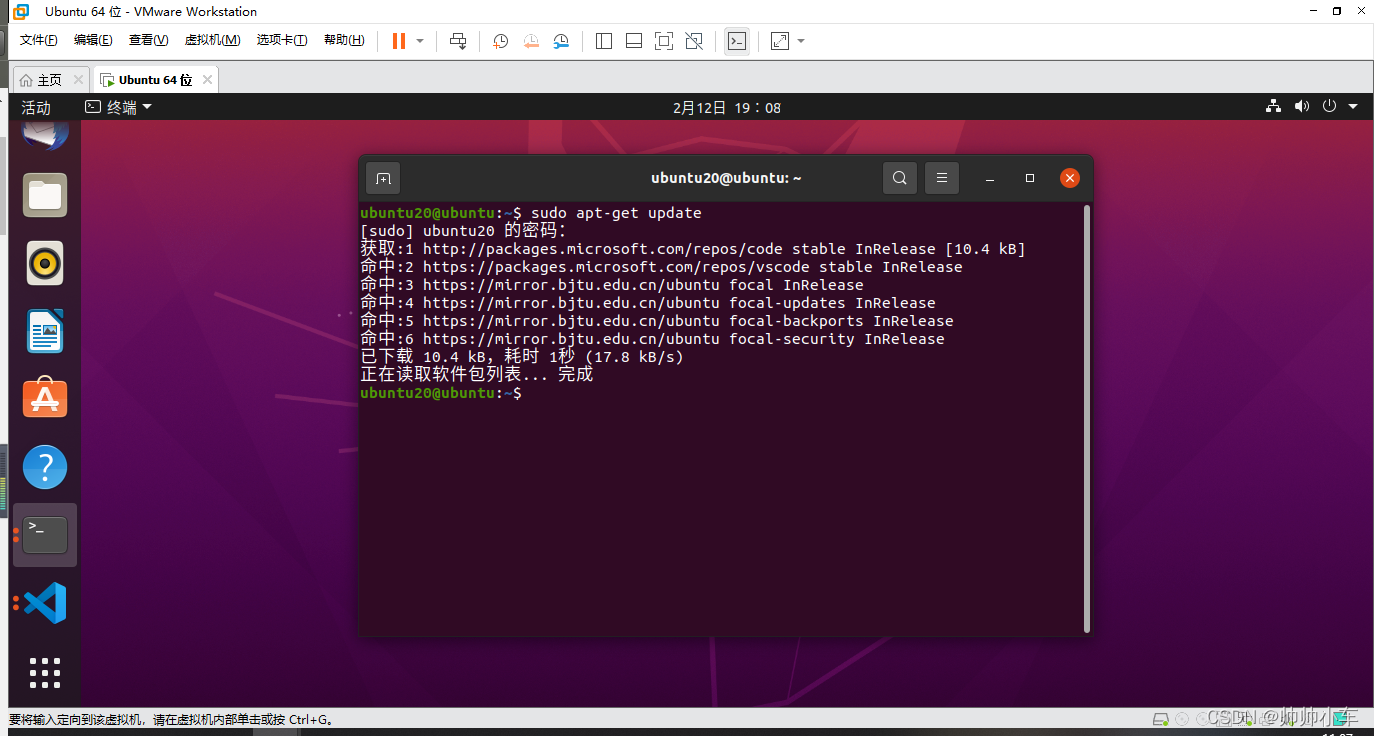Screen dimensions: 1374x736
Task: Click the terminal title ubuntu20@ubuntu: ~
Action: click(x=726, y=178)
